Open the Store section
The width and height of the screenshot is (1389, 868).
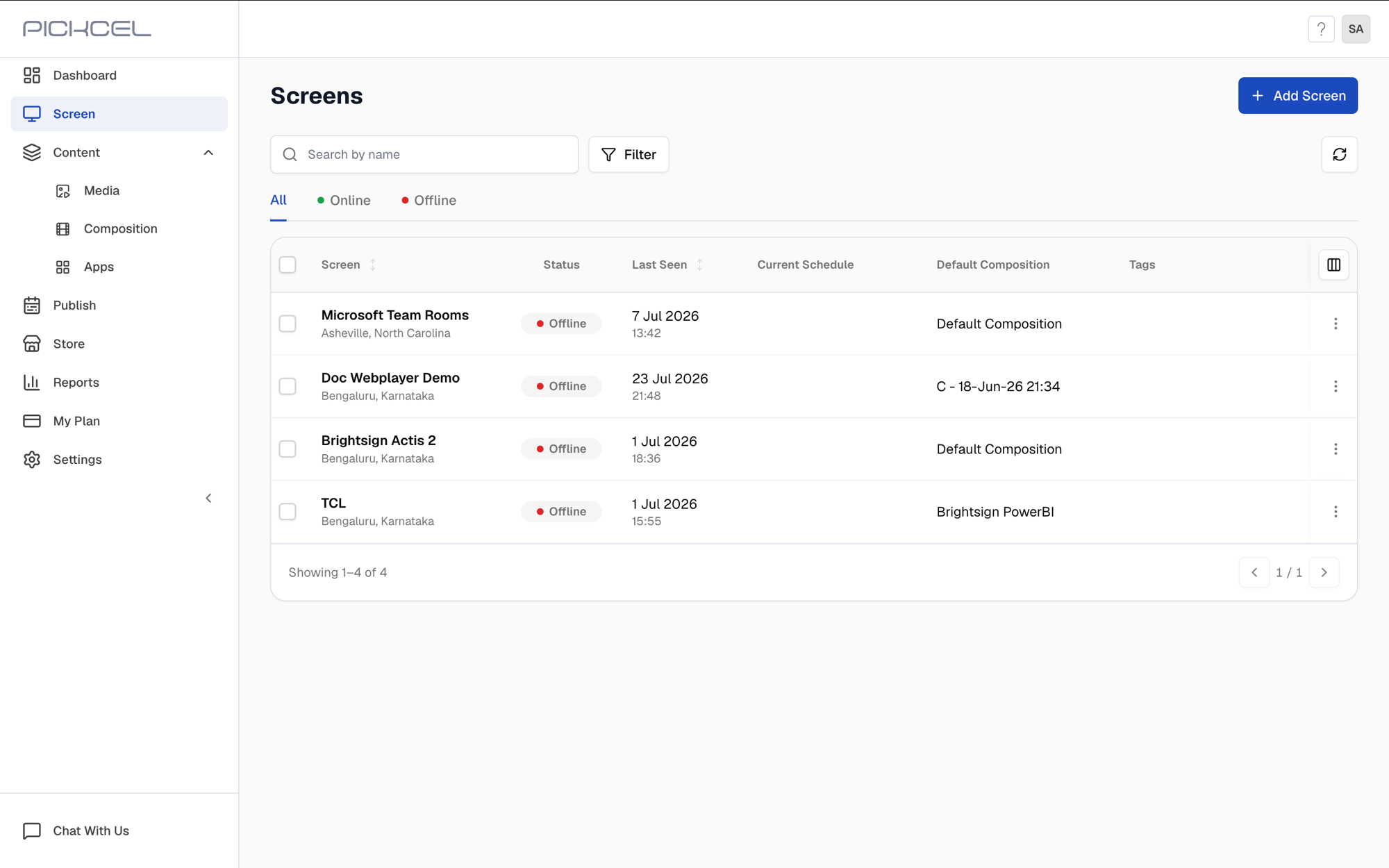click(x=119, y=344)
